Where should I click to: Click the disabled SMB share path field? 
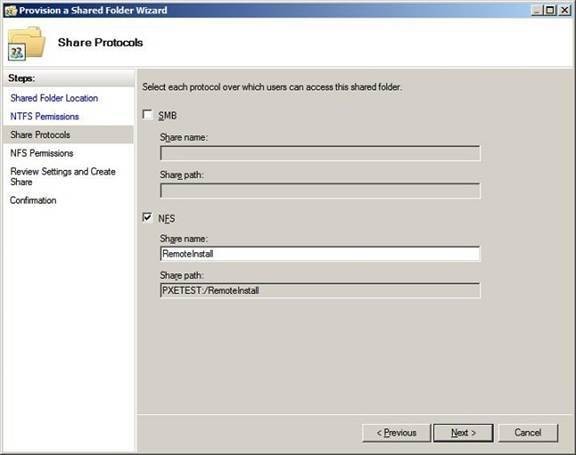(x=320, y=191)
